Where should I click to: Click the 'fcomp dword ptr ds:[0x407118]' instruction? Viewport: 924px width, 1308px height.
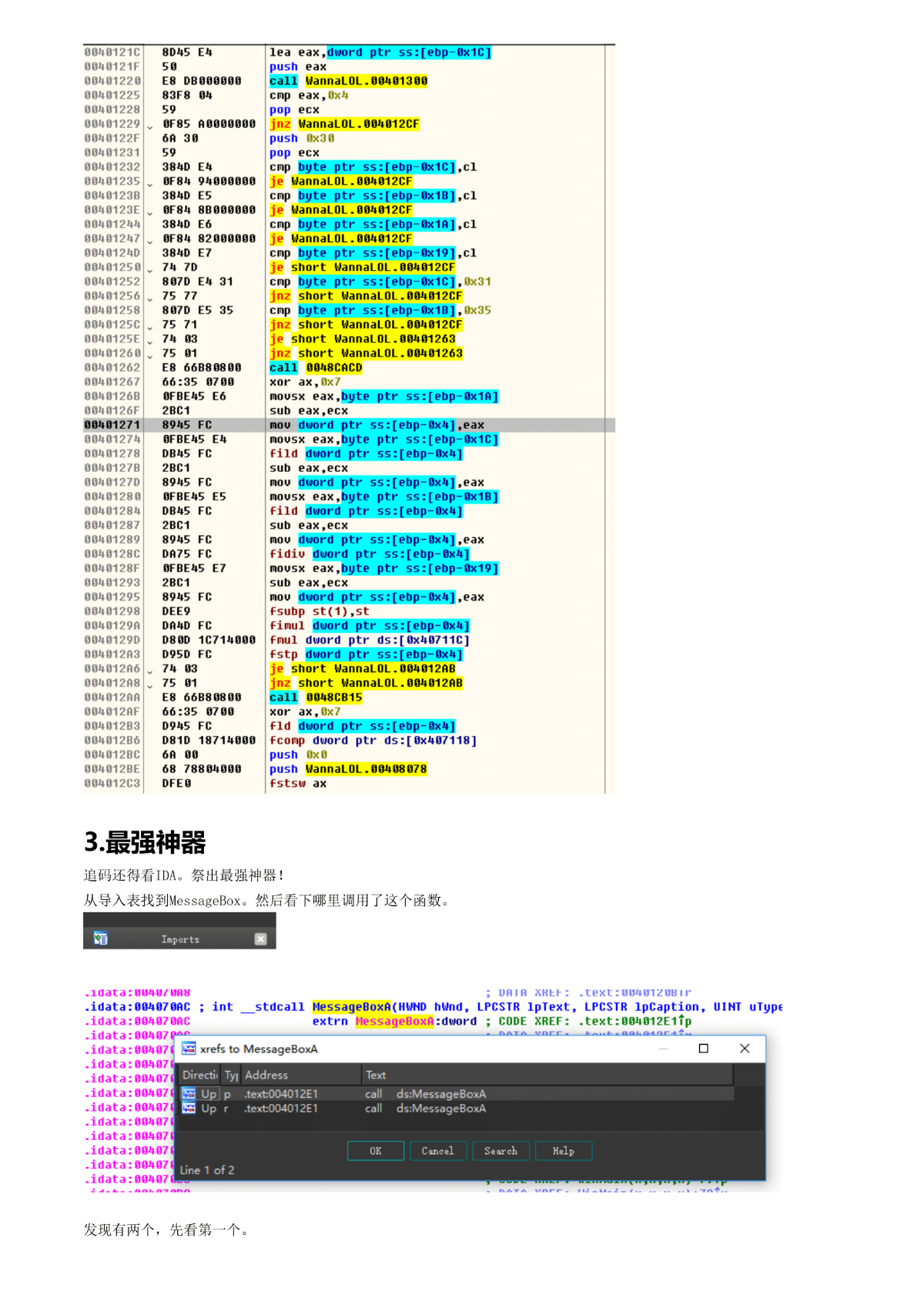point(373,741)
